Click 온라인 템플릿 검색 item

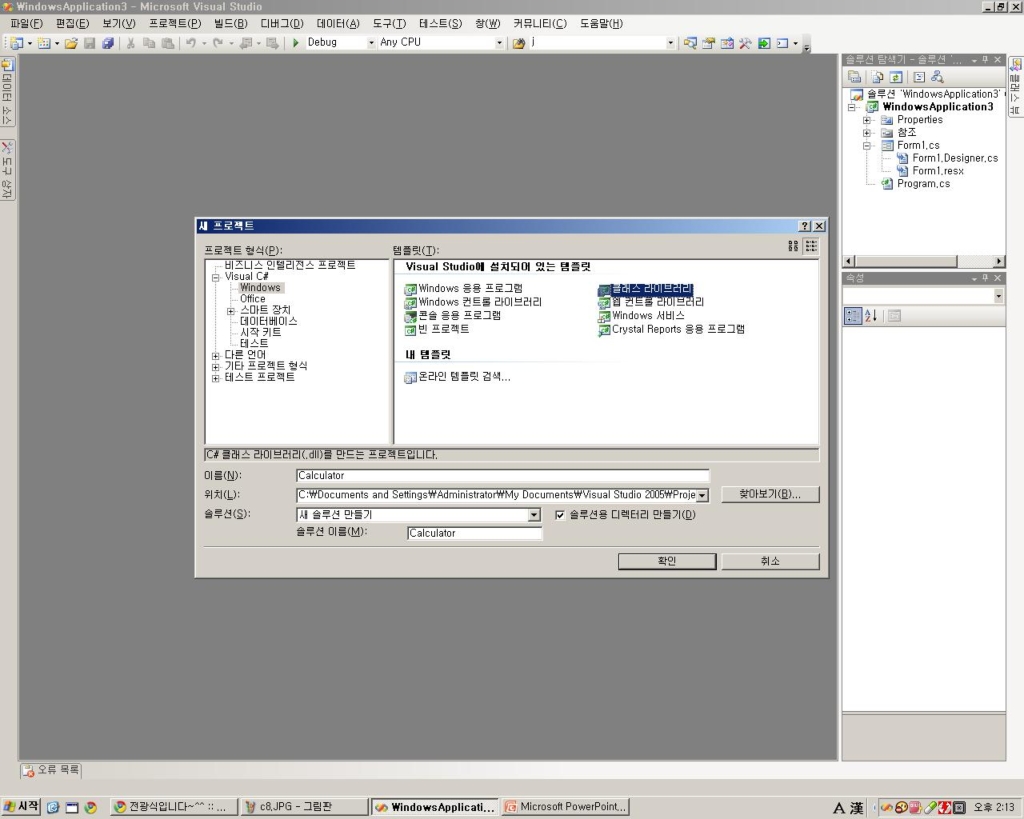click(x=457, y=377)
